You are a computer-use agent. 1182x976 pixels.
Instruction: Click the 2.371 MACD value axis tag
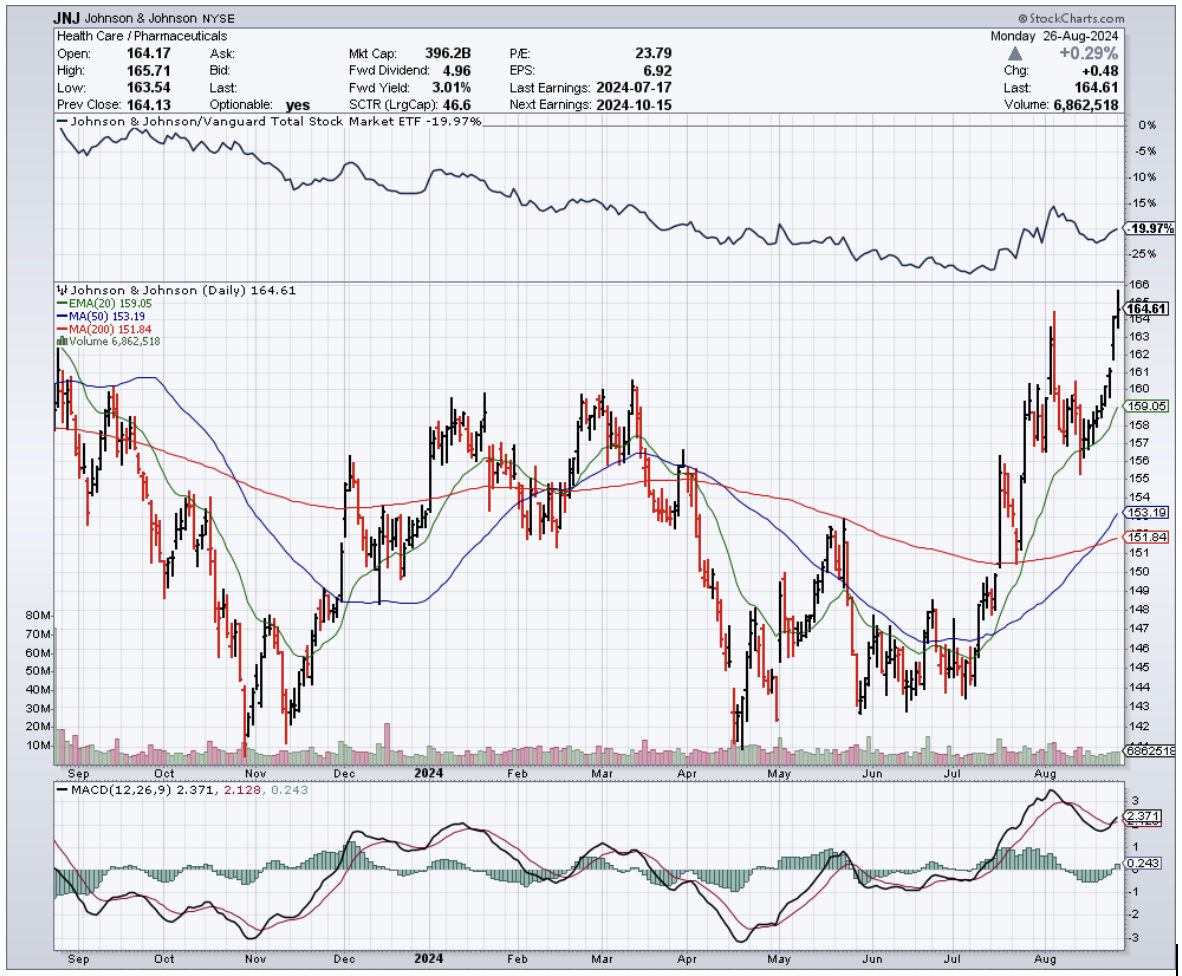(1145, 817)
